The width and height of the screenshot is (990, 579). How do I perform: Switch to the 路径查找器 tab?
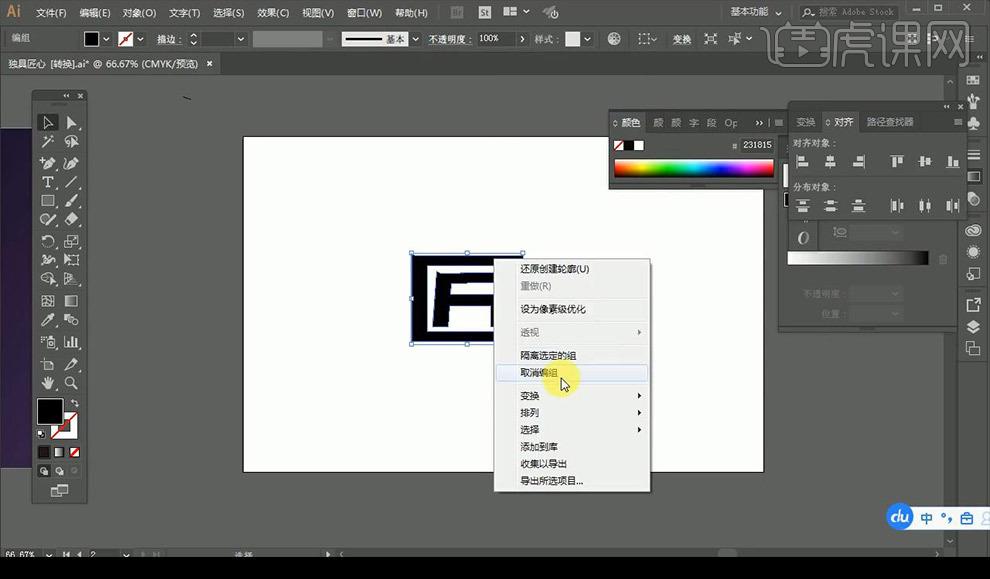click(x=890, y=122)
